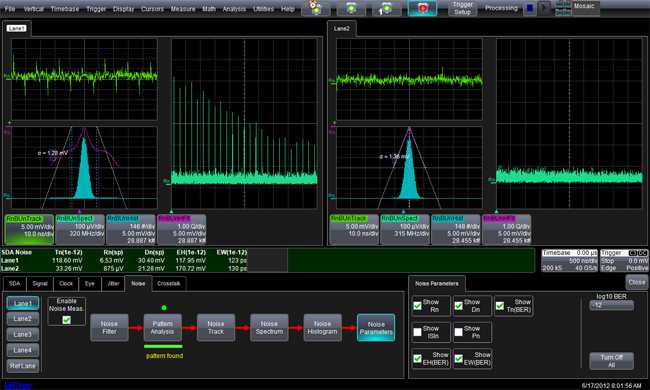Click the arrow icon beside Processing

point(545,8)
